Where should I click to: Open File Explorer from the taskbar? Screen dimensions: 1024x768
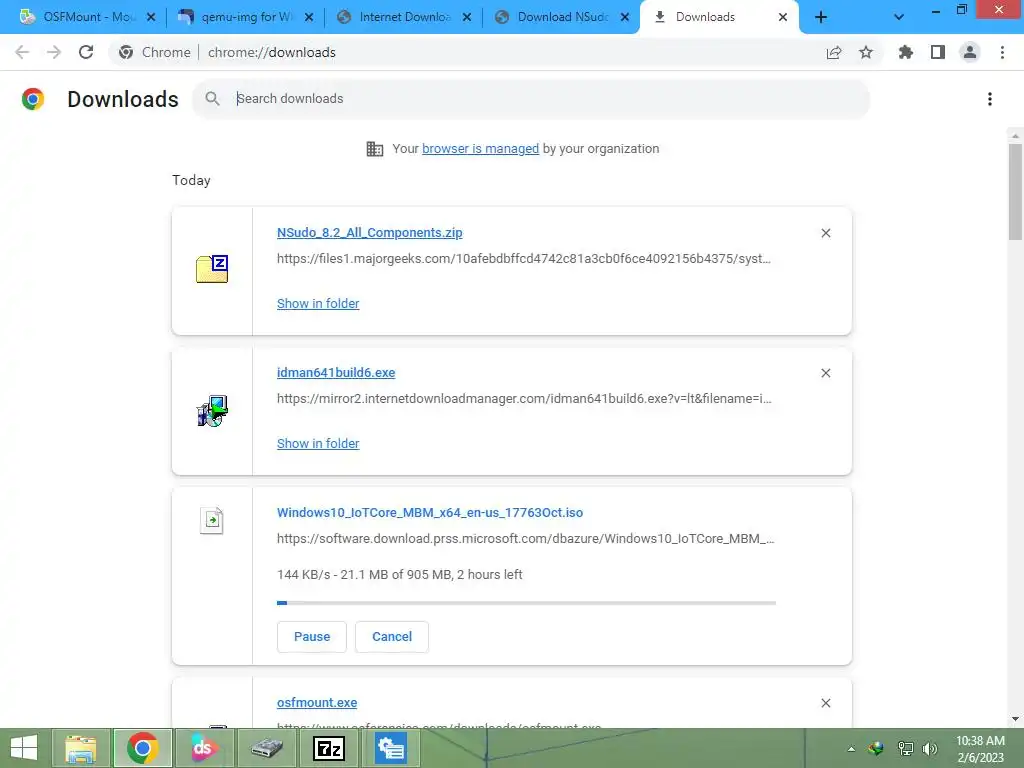80,748
